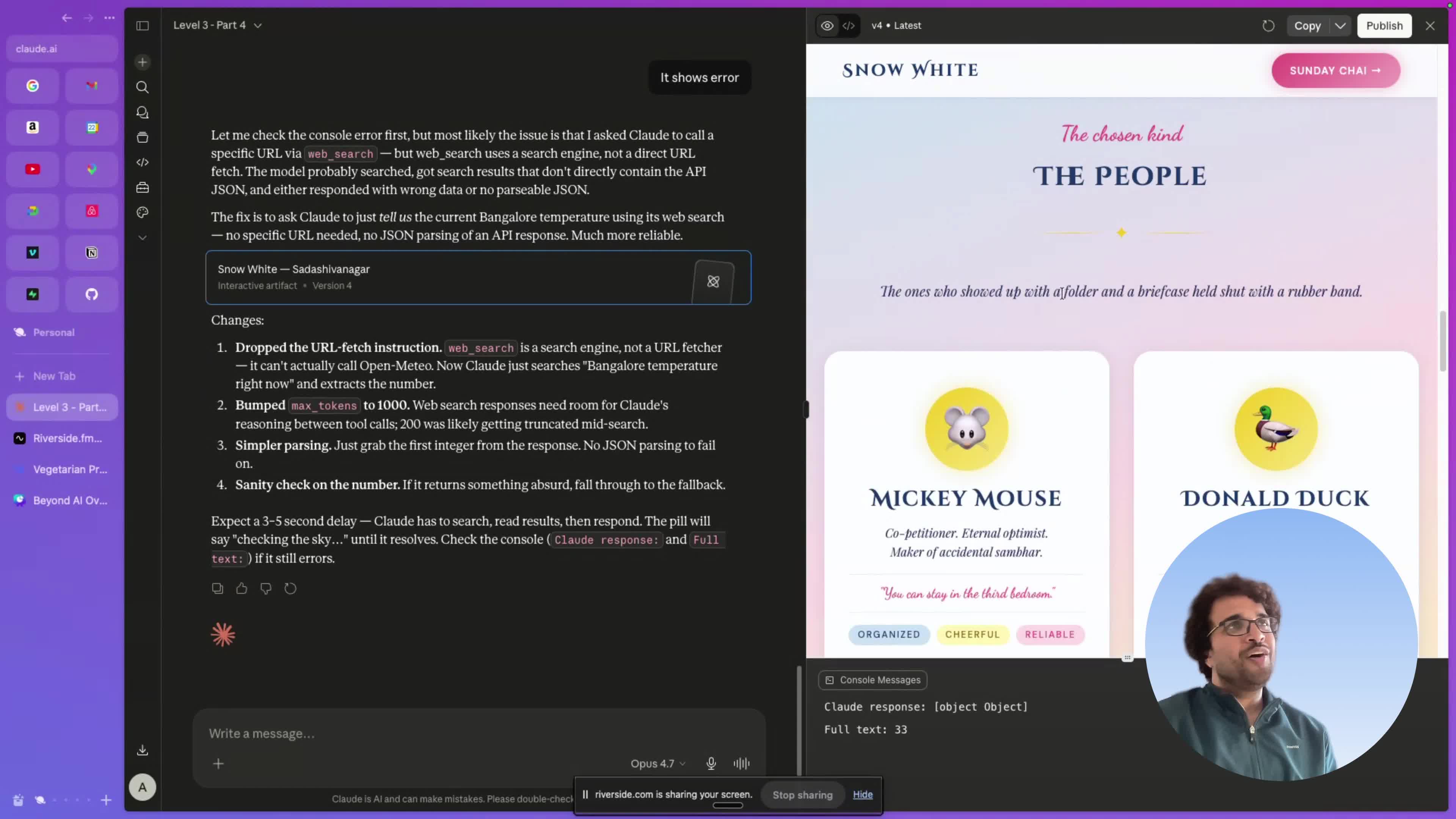Retry the response with regenerate icon

coord(290,588)
